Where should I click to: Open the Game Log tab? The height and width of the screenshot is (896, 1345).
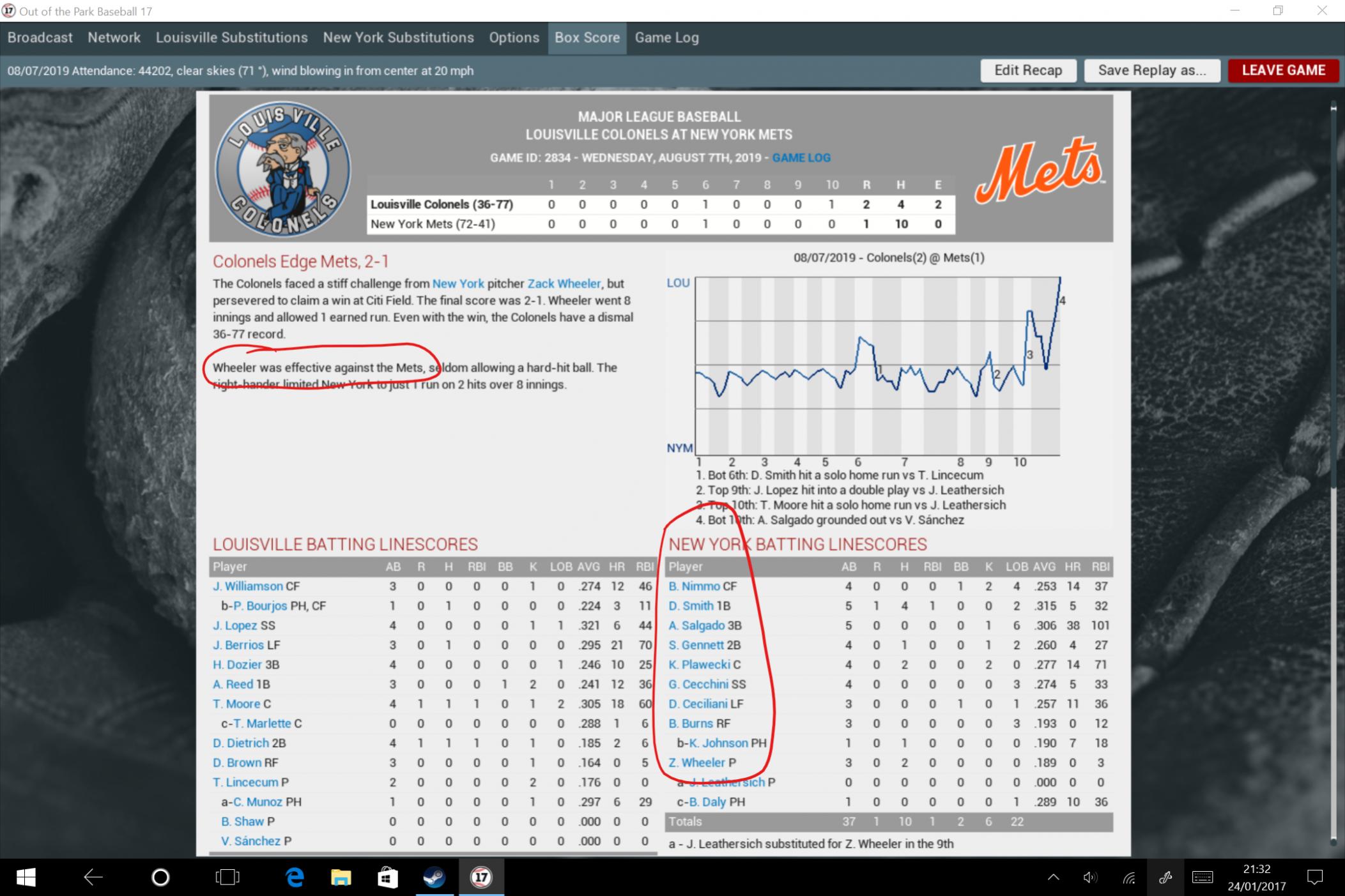pyautogui.click(x=666, y=37)
